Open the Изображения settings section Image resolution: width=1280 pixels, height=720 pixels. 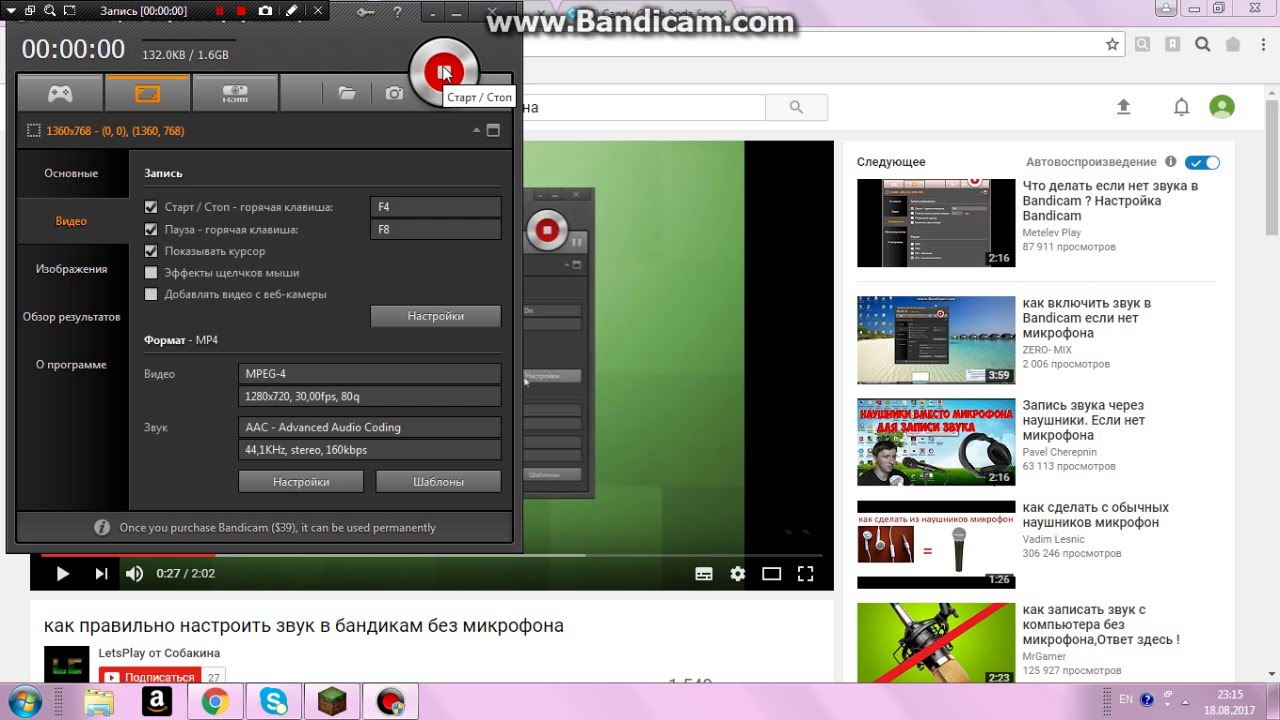point(71,269)
